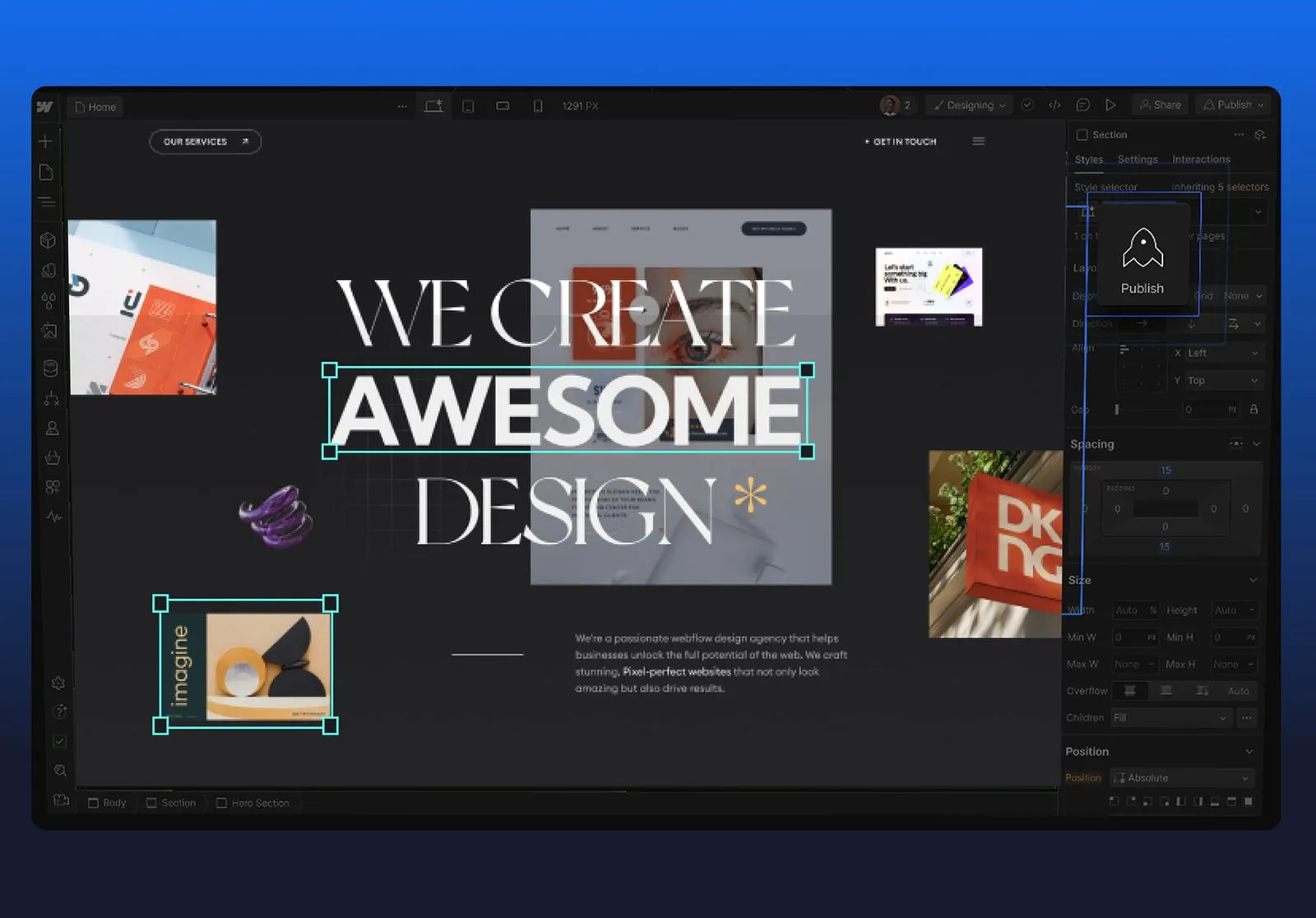This screenshot has width=1316, height=918.
Task: Open the Apps panel
Action: (53, 487)
